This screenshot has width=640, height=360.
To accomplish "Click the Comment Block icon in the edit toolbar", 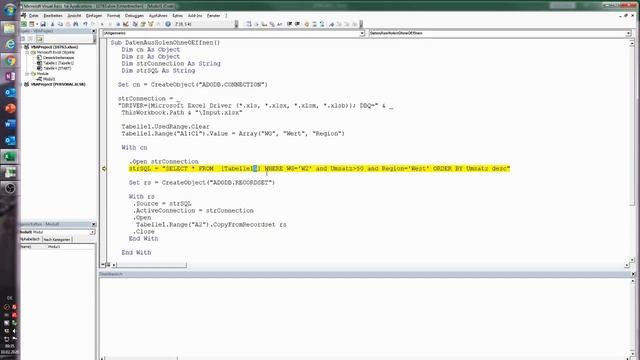I will click(x=314, y=24).
